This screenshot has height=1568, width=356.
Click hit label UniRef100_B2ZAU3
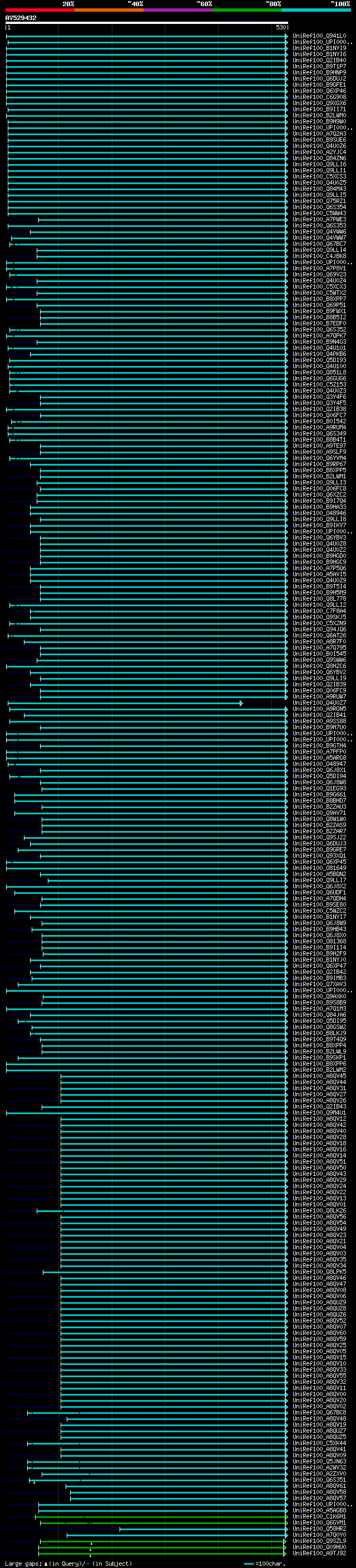319,807
